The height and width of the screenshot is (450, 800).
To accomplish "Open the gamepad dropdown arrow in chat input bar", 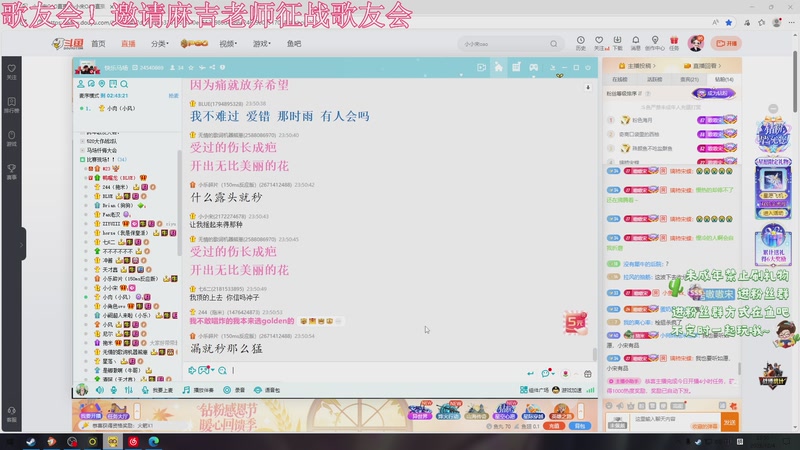I will click(x=213, y=370).
